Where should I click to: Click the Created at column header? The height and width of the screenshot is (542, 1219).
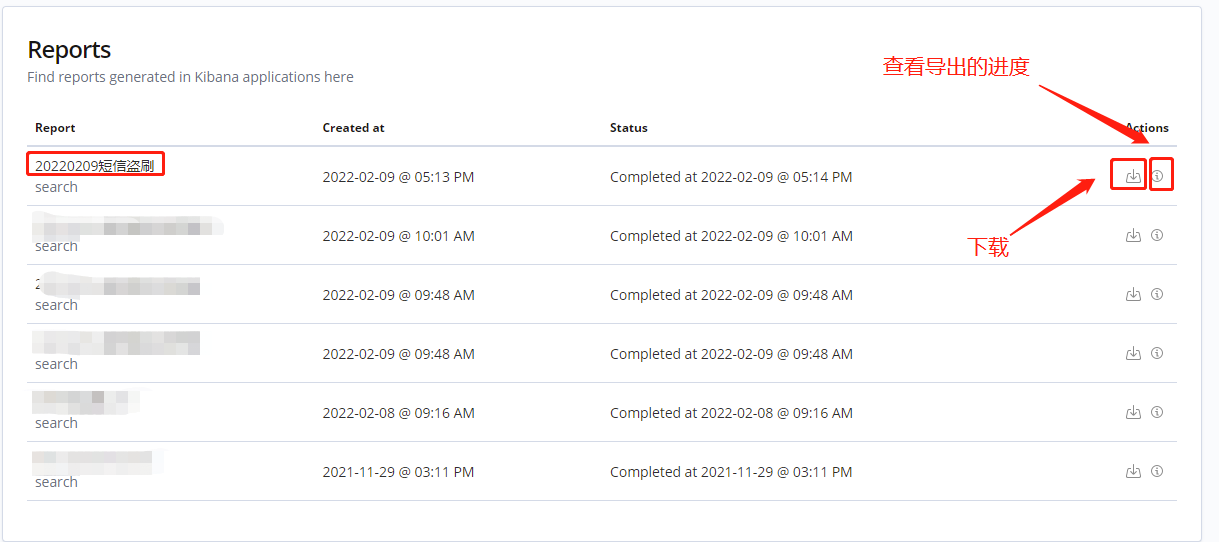[353, 128]
